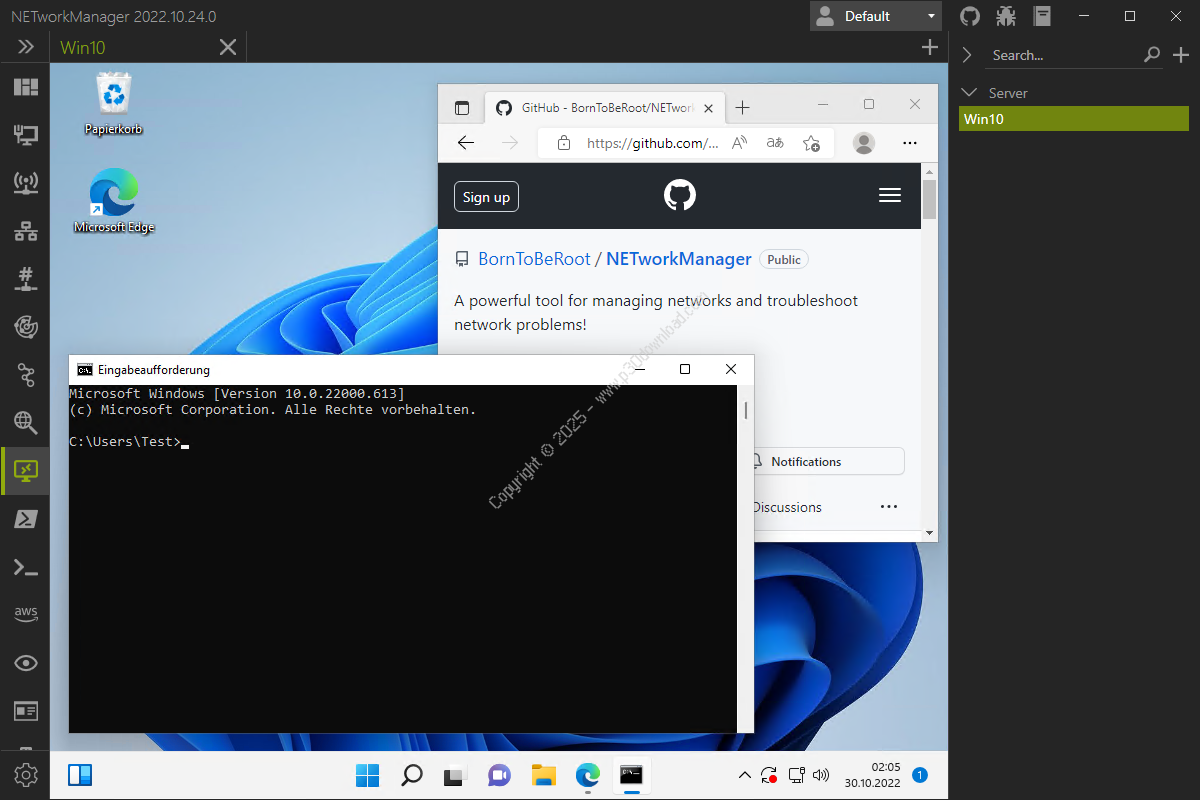The width and height of the screenshot is (1200, 800).
Task: Collapse the profiles panel with the arrow
Action: pyautogui.click(x=967, y=55)
